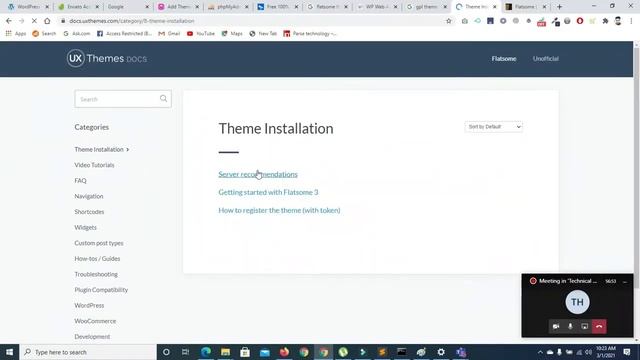Open the browser home page icon
Image resolution: width=640 pixels, height=360 pixels.
pos(47,21)
